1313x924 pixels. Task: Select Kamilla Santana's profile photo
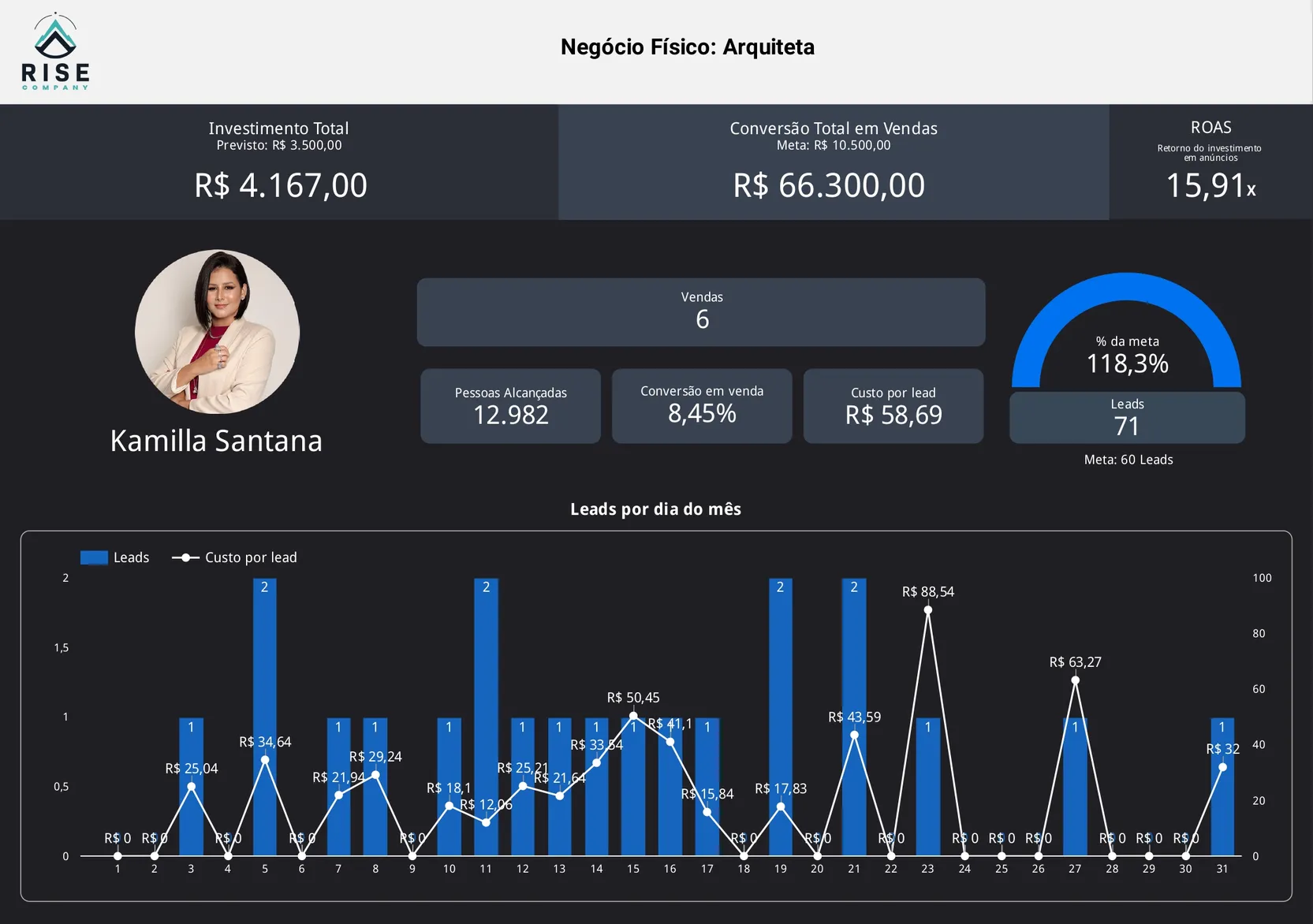[217, 331]
